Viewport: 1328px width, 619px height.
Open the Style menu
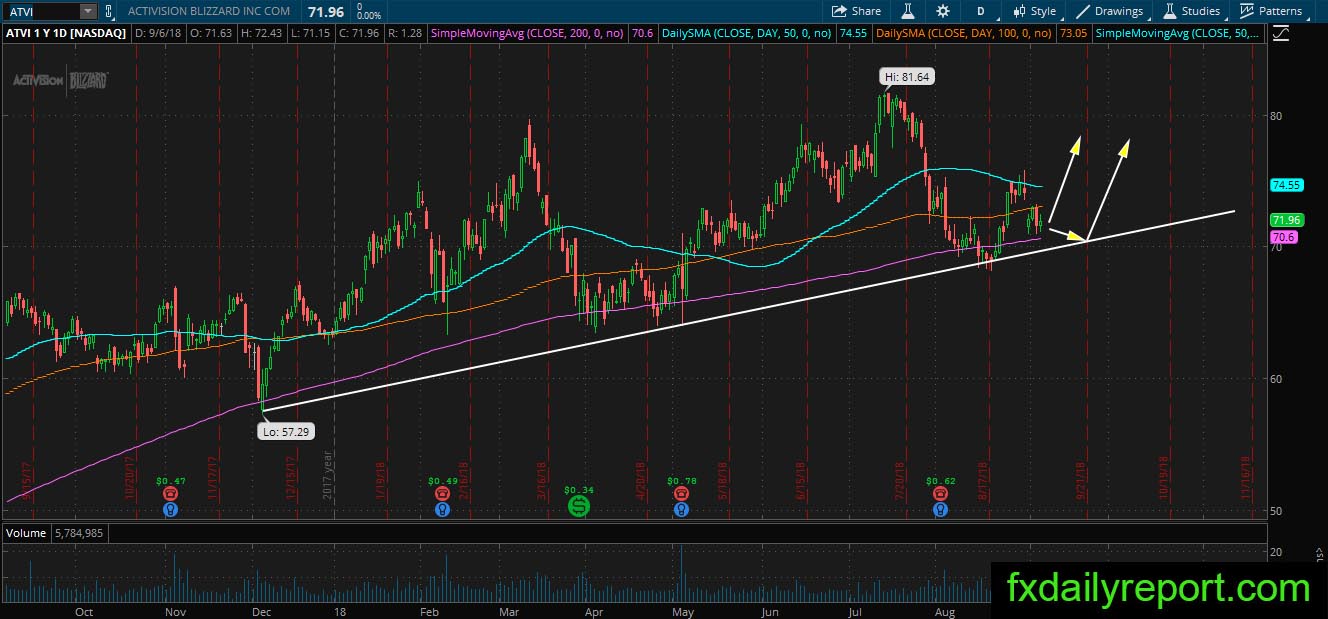tap(1034, 11)
